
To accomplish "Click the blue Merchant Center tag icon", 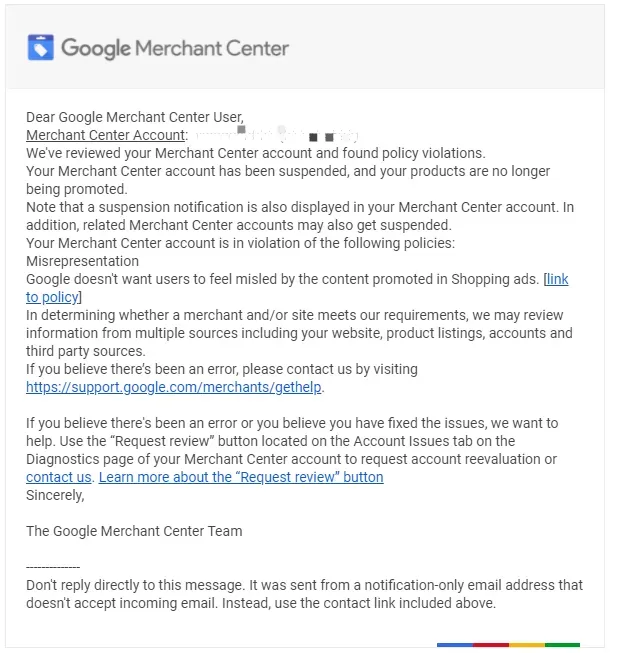I will point(40,47).
